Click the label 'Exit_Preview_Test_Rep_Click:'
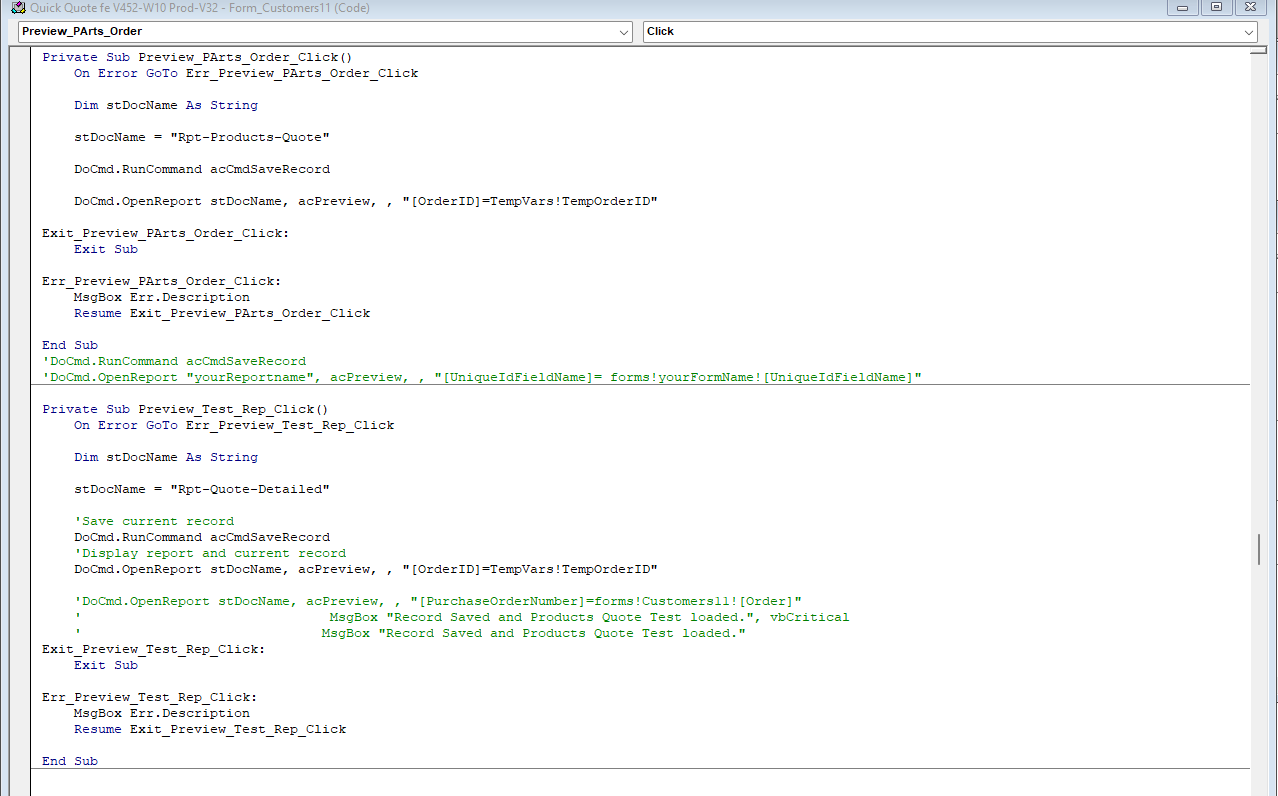 153,649
